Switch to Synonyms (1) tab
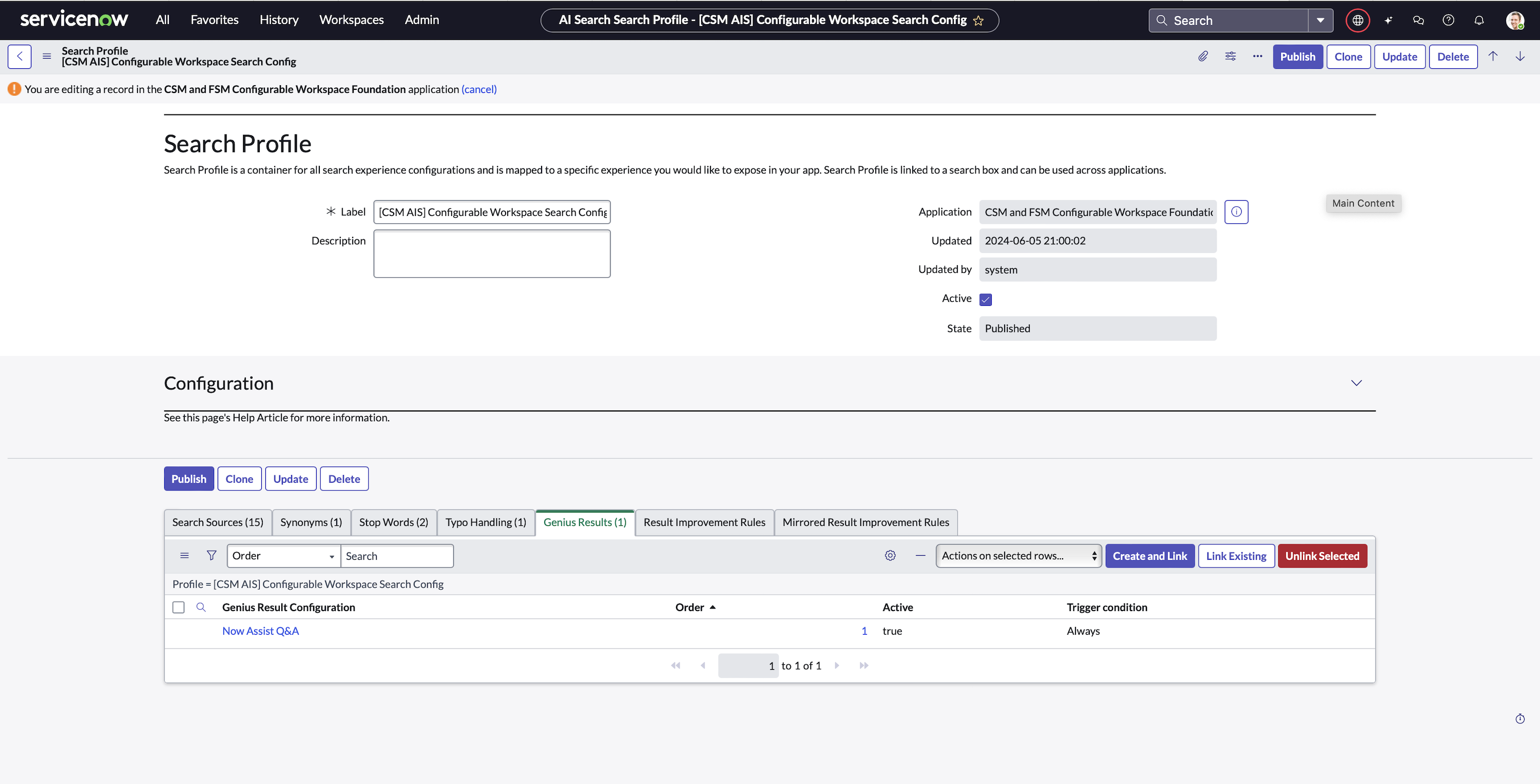This screenshot has height=784, width=1540. tap(311, 522)
